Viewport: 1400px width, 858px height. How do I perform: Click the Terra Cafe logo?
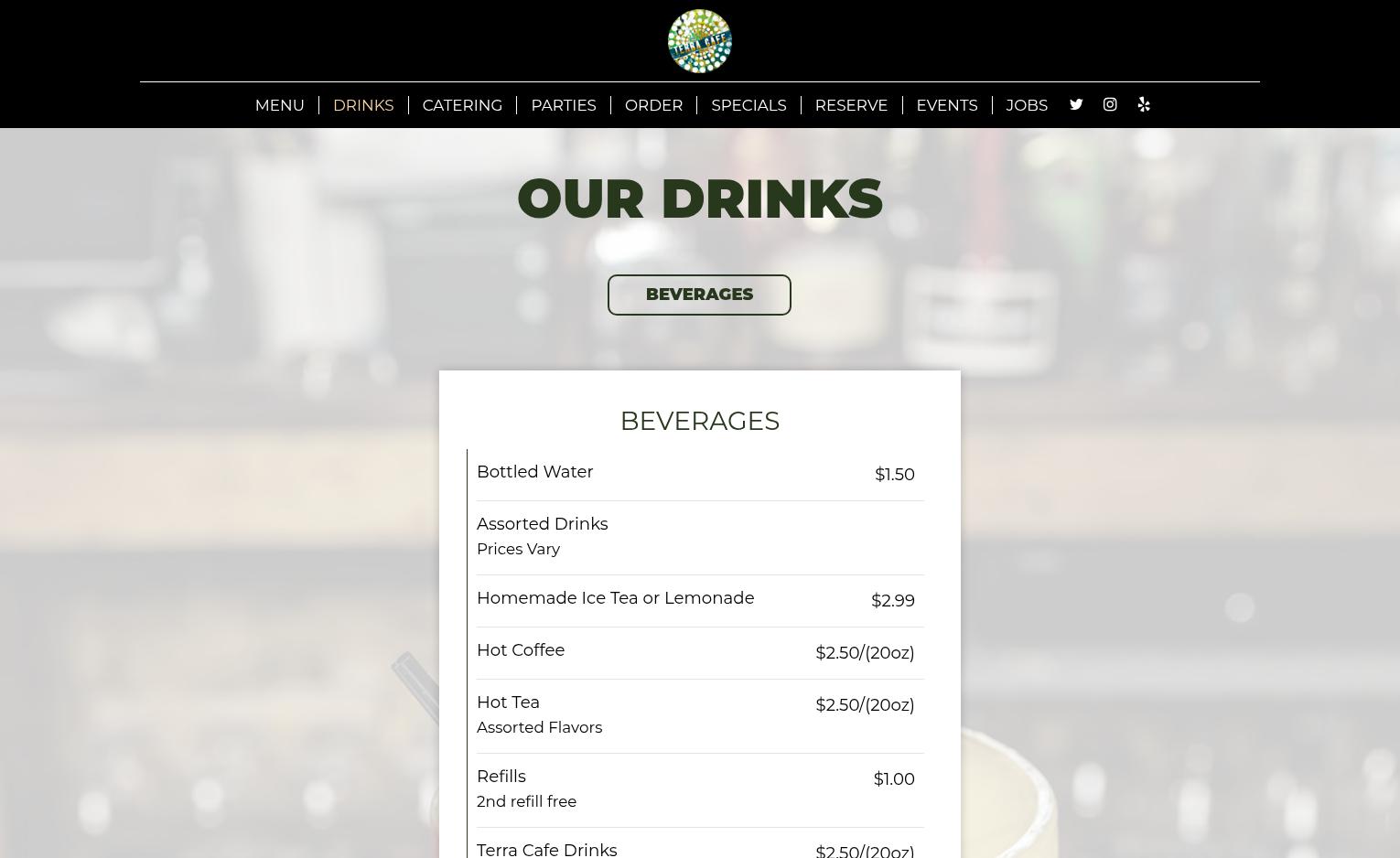point(699,41)
